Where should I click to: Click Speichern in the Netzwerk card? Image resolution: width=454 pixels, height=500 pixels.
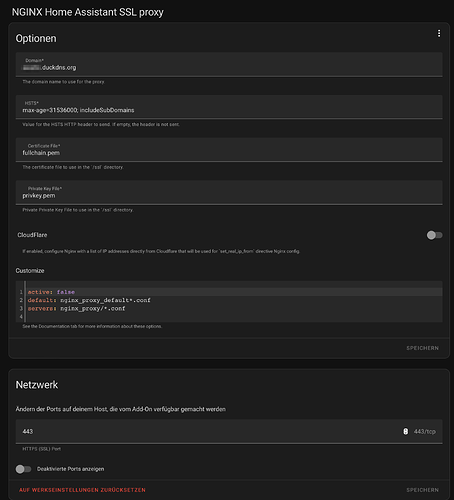click(x=422, y=490)
